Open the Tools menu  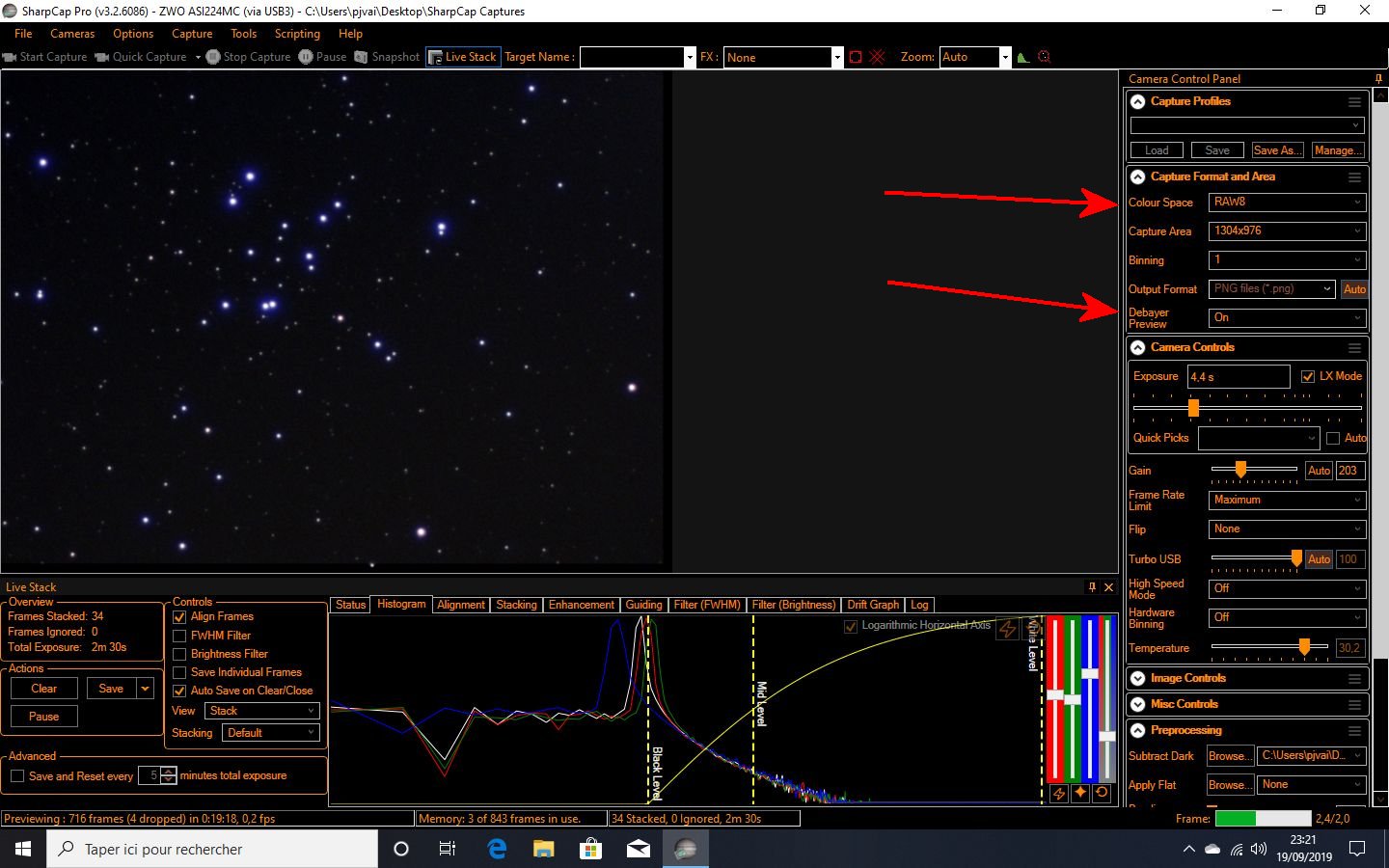coord(243,34)
